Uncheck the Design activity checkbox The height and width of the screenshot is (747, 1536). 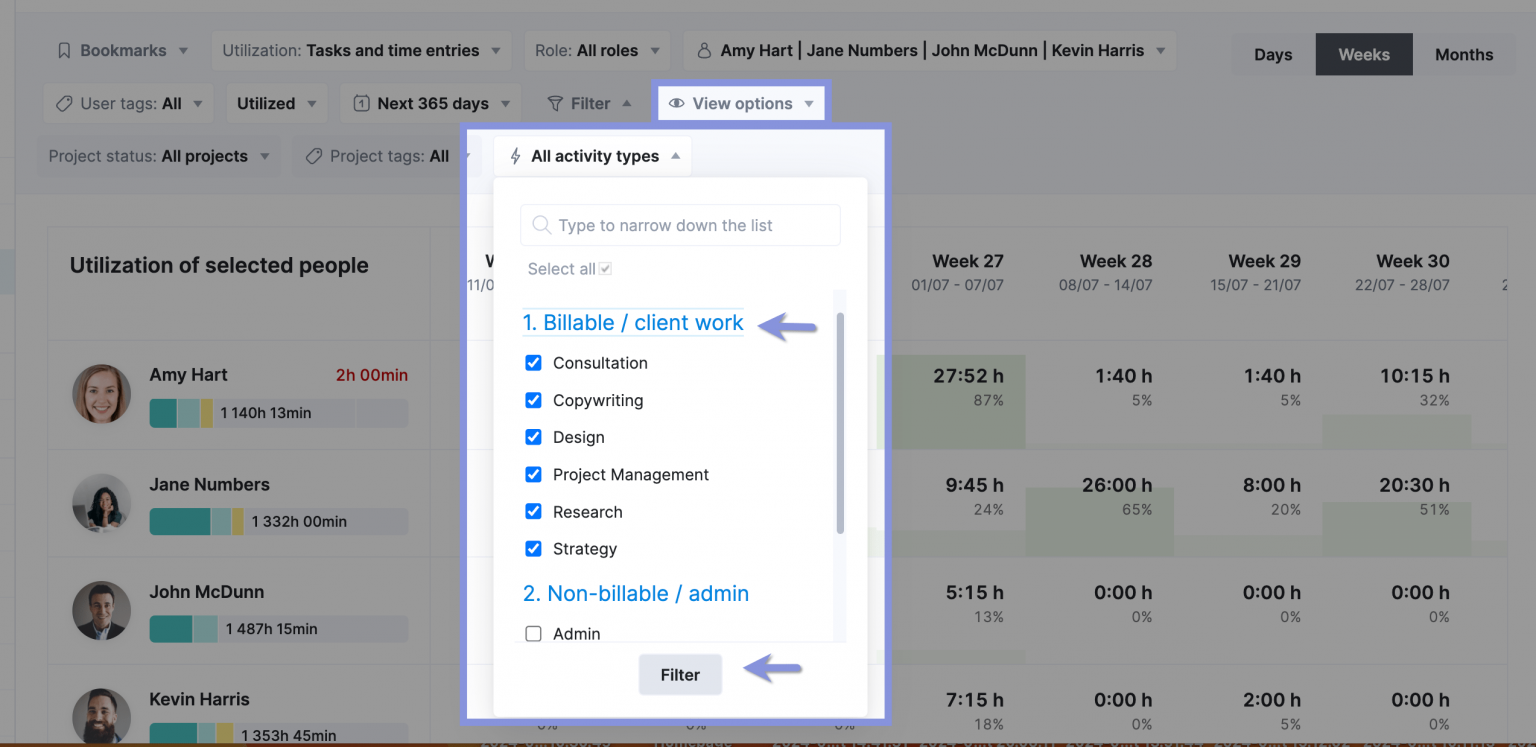pos(533,437)
